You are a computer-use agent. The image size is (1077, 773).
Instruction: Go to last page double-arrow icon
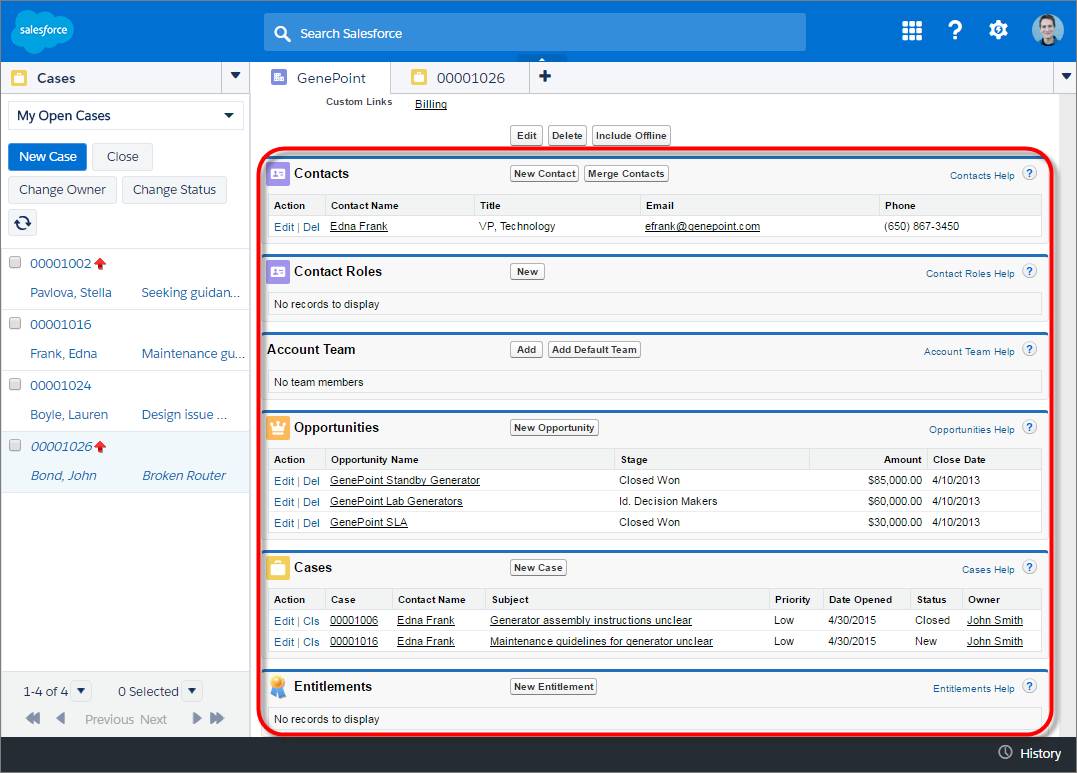[217, 718]
